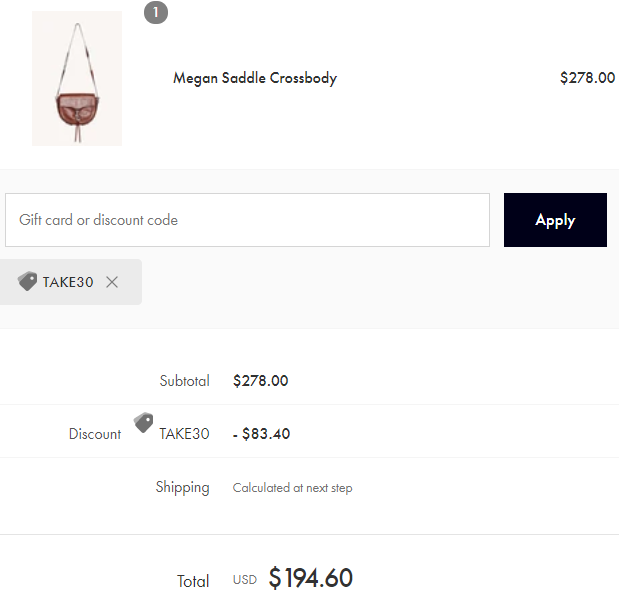
Task: Remove the TAKE30 discount code
Action: [112, 282]
